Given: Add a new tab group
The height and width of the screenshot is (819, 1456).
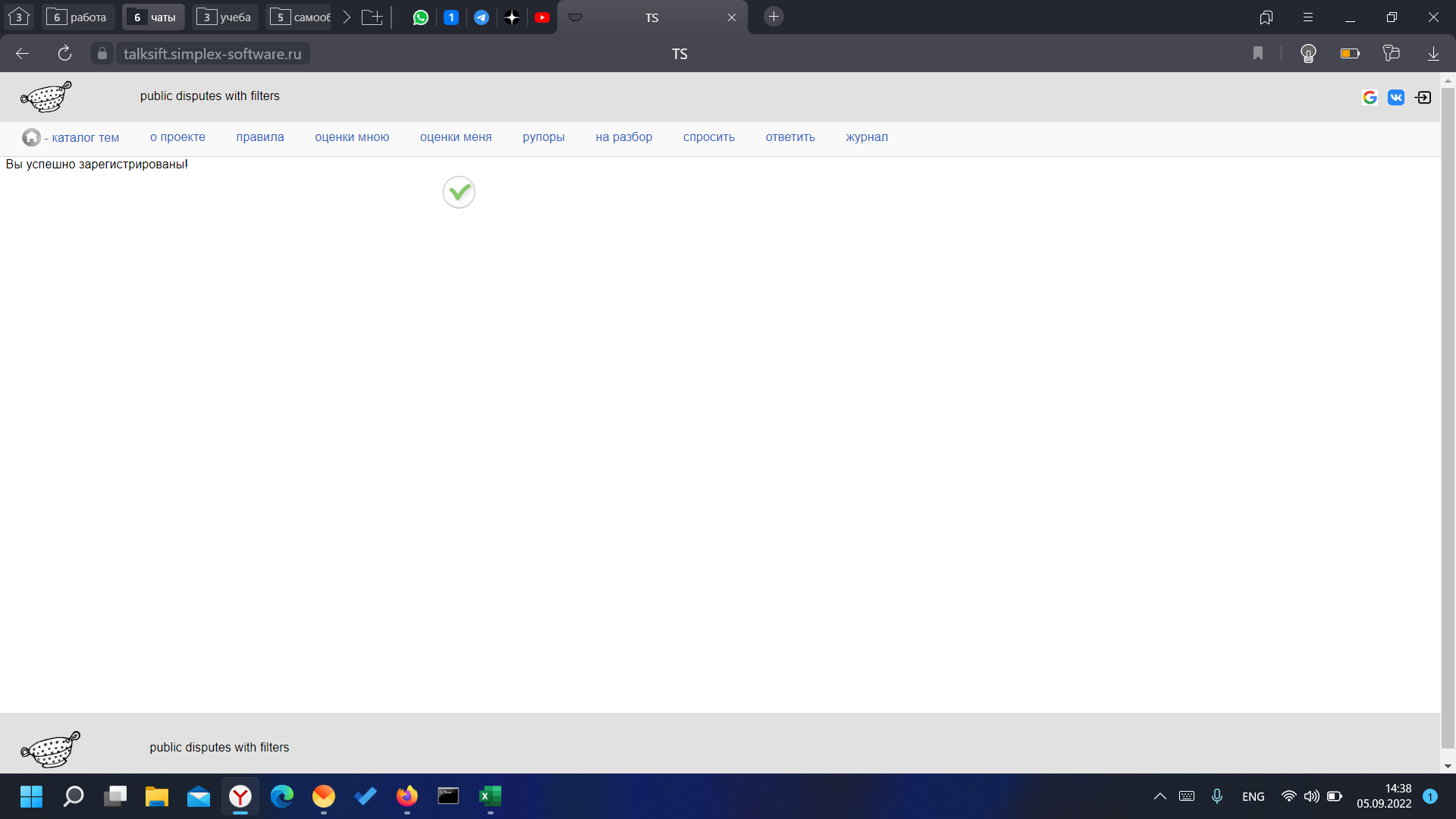Looking at the screenshot, I should (x=372, y=17).
